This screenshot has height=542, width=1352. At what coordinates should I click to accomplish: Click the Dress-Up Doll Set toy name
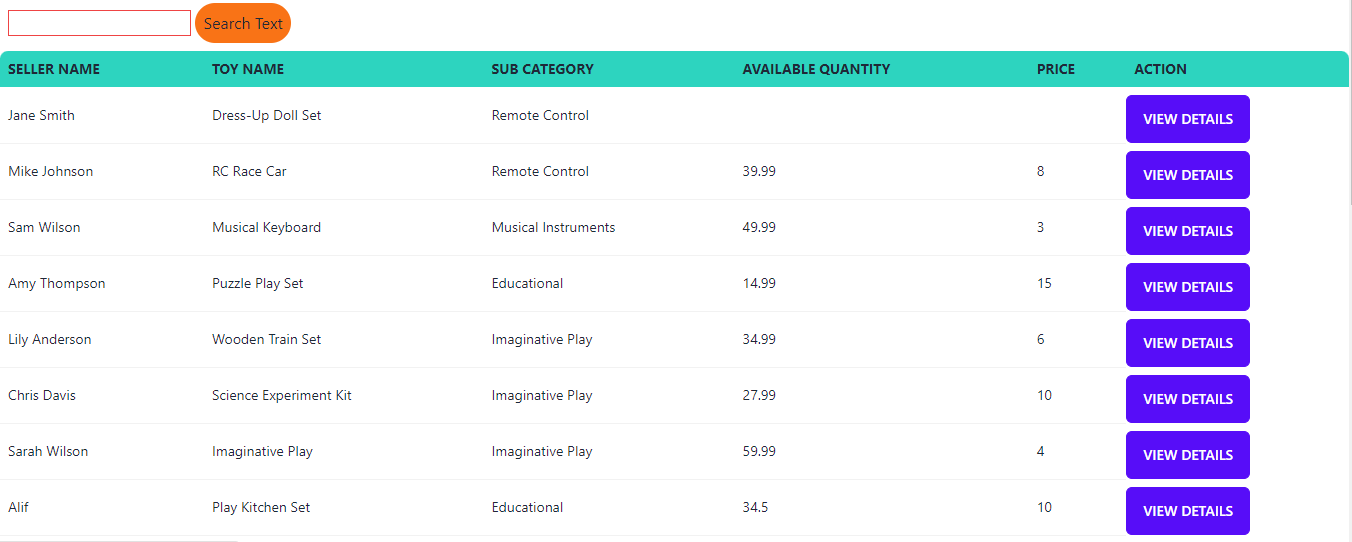tap(267, 115)
